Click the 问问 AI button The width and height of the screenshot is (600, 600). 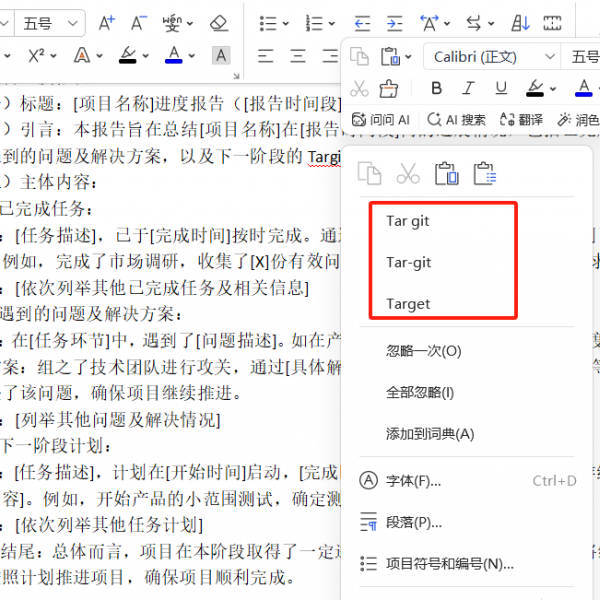[x=381, y=119]
